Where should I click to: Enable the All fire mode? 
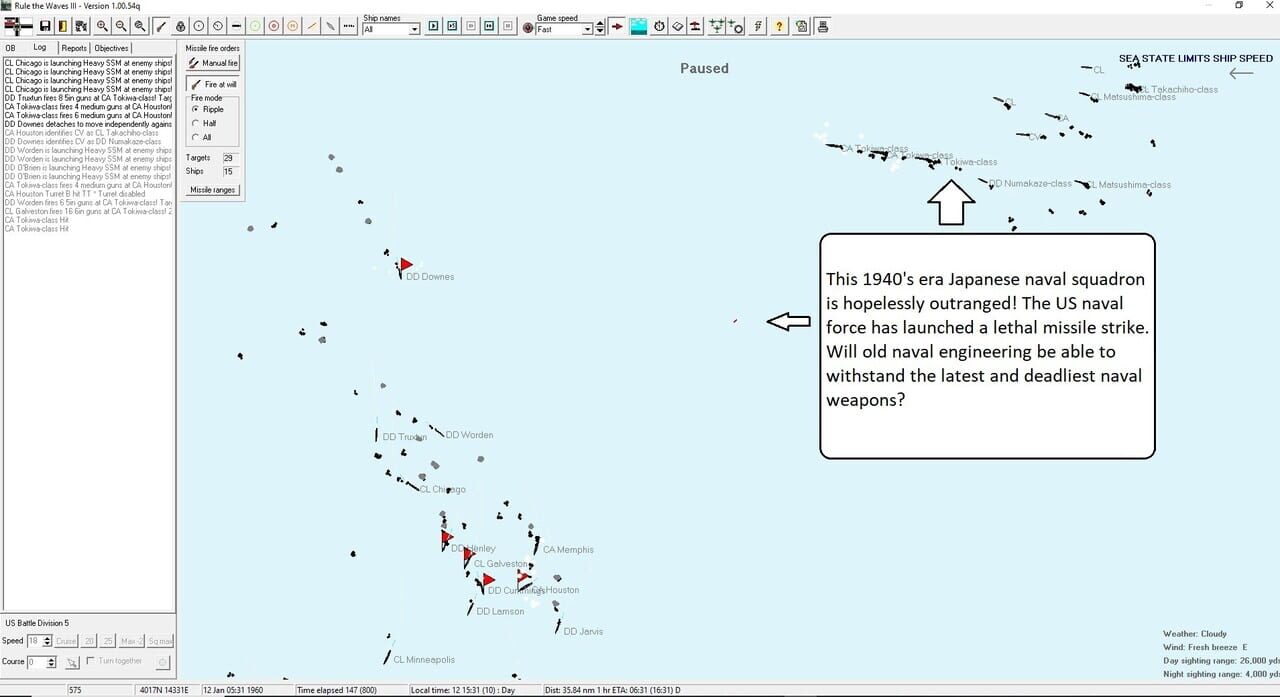[x=197, y=136]
